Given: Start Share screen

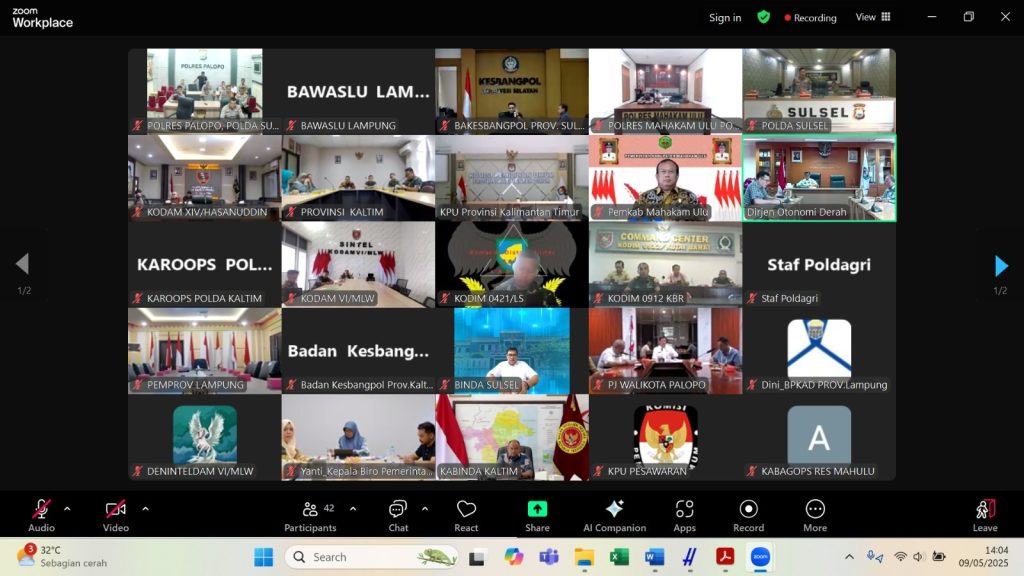Looking at the screenshot, I should [537, 515].
